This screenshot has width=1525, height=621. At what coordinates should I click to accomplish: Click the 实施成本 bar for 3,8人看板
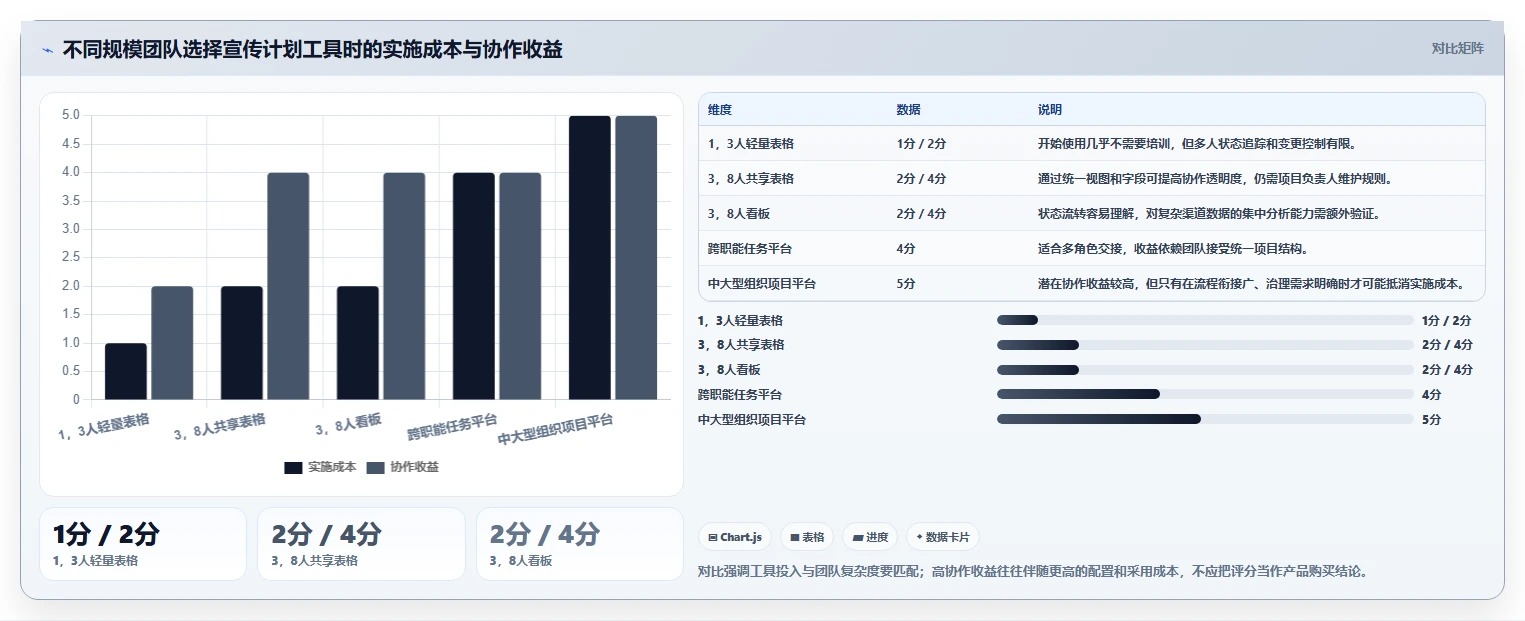point(358,343)
